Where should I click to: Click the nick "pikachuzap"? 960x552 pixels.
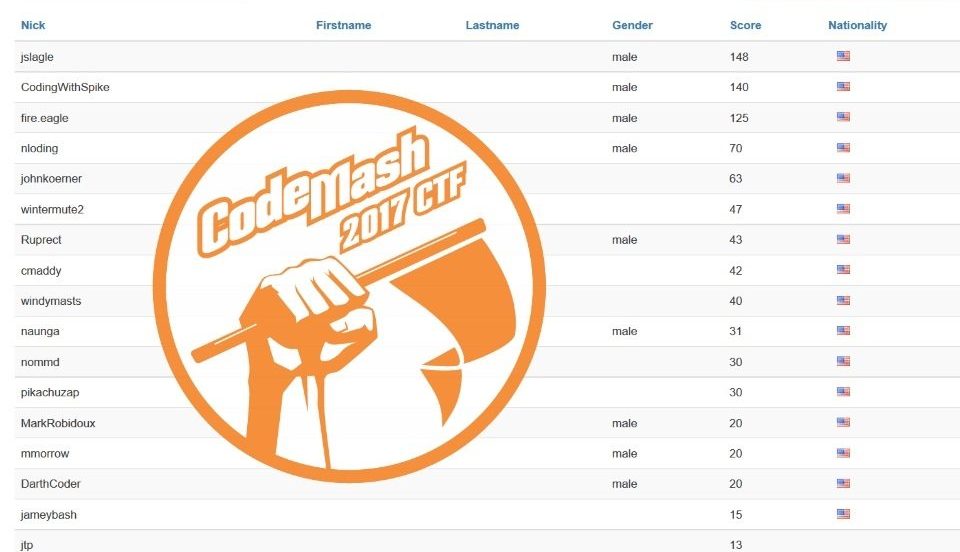coord(50,392)
